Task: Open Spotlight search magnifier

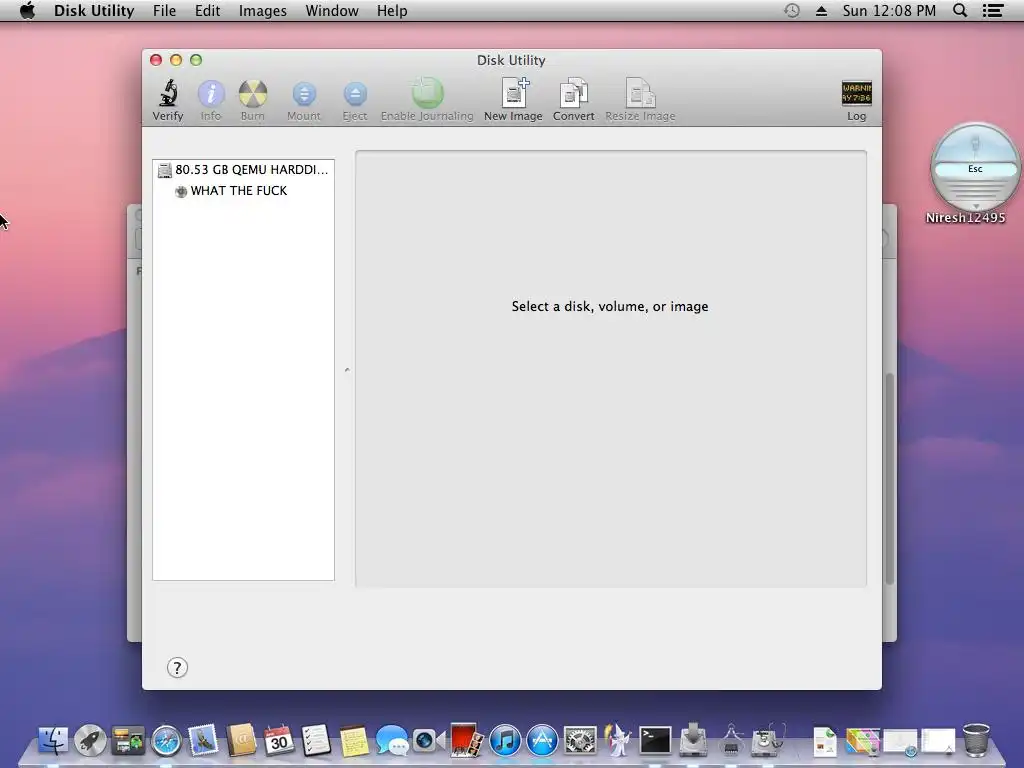Action: click(960, 10)
